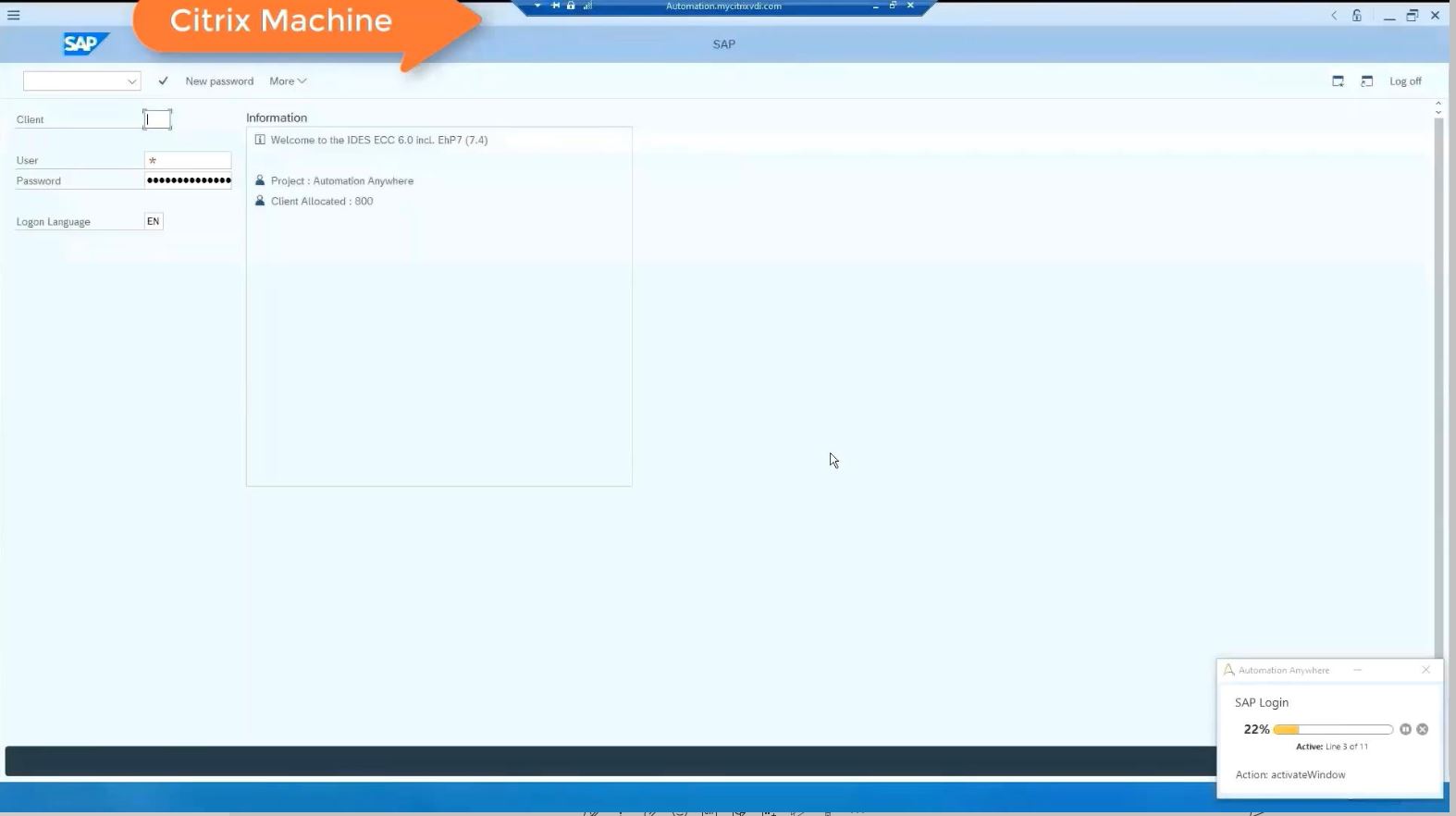Click the Automation Anywhere logo icon
This screenshot has width=1456, height=816.
[x=1228, y=670]
